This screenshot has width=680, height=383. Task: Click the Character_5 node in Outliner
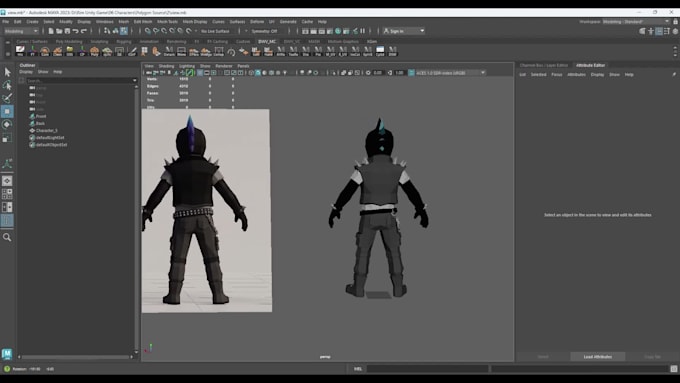46,130
